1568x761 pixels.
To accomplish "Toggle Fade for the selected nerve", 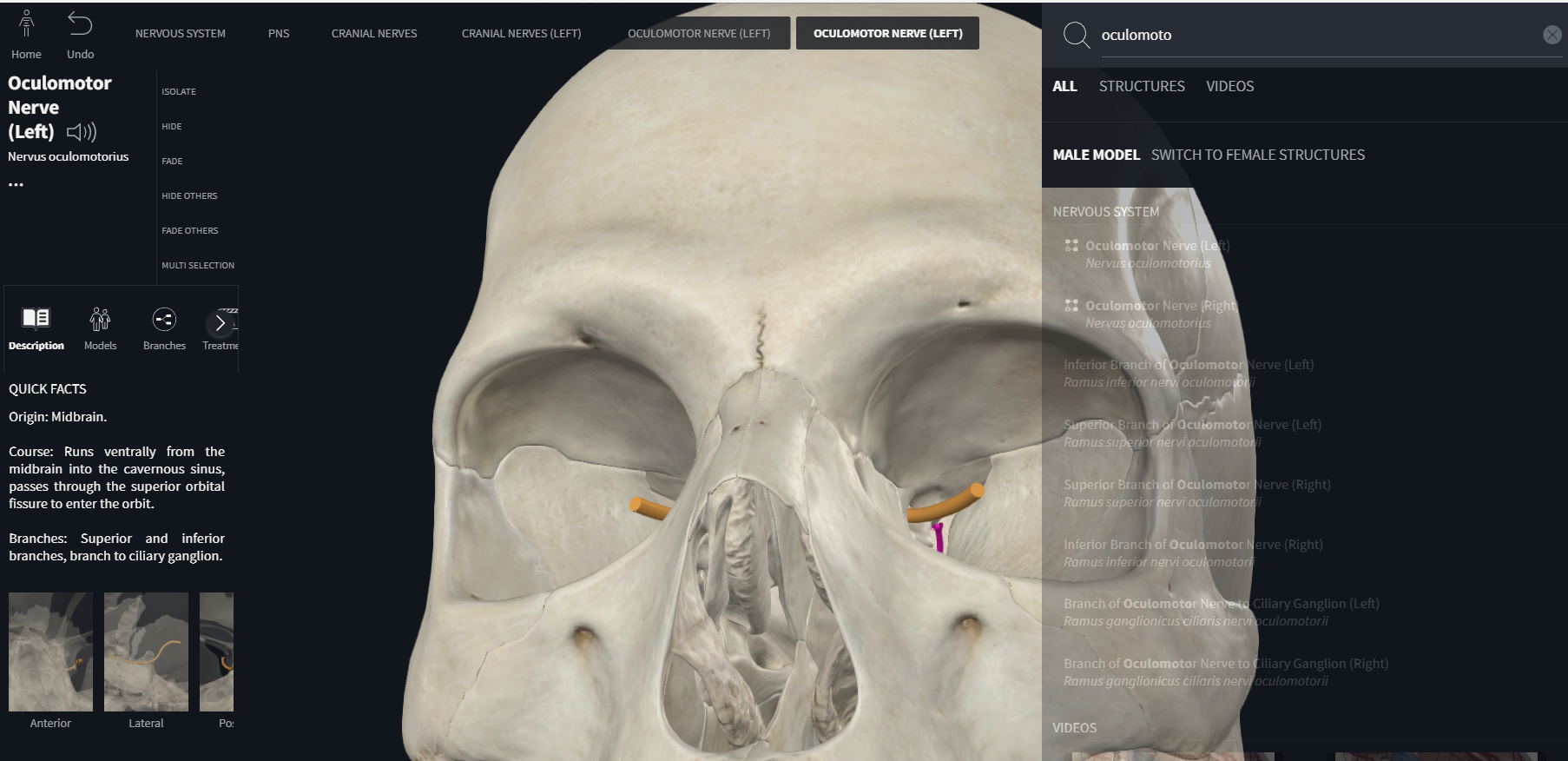I will [172, 162].
